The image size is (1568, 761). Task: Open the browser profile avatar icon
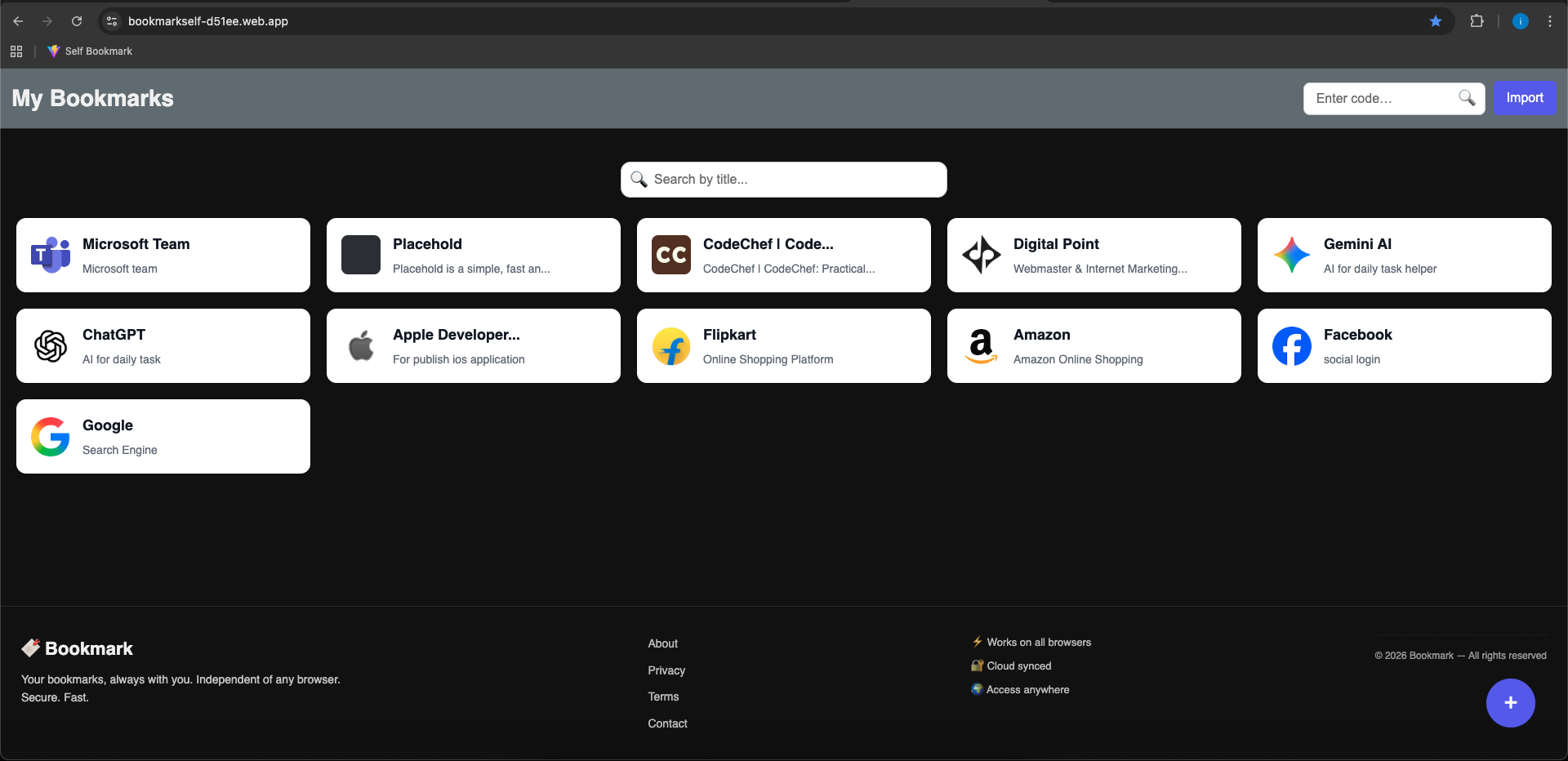click(1521, 21)
